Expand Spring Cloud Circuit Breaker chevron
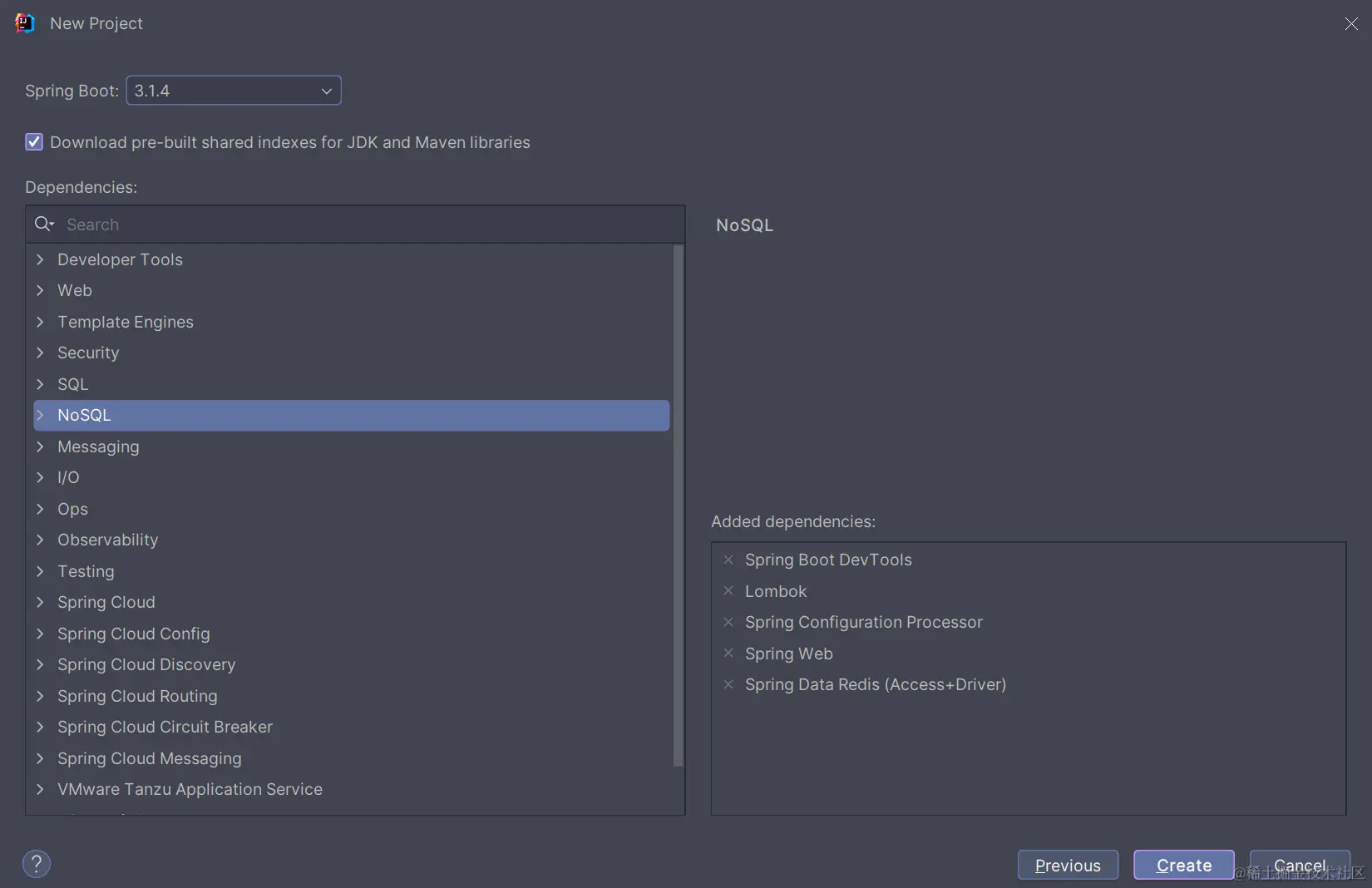Screen dimensions: 1372x888 [x=40, y=727]
